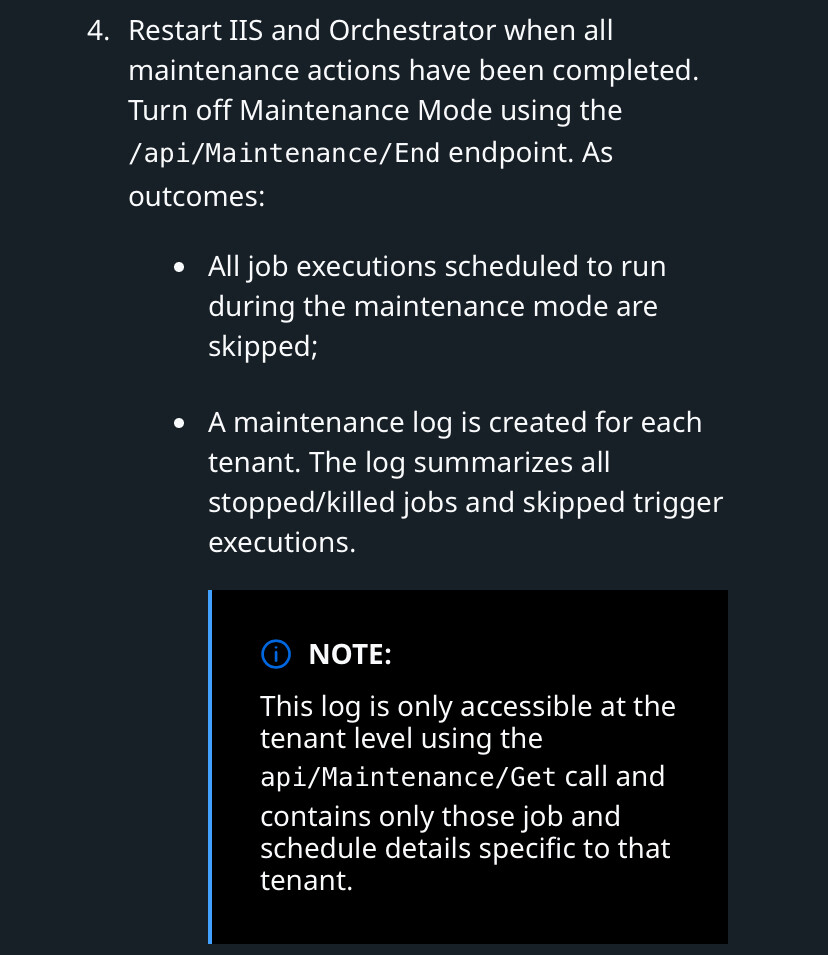Image resolution: width=828 pixels, height=955 pixels.
Task: Click the info icon beside NOTE
Action: [275, 655]
